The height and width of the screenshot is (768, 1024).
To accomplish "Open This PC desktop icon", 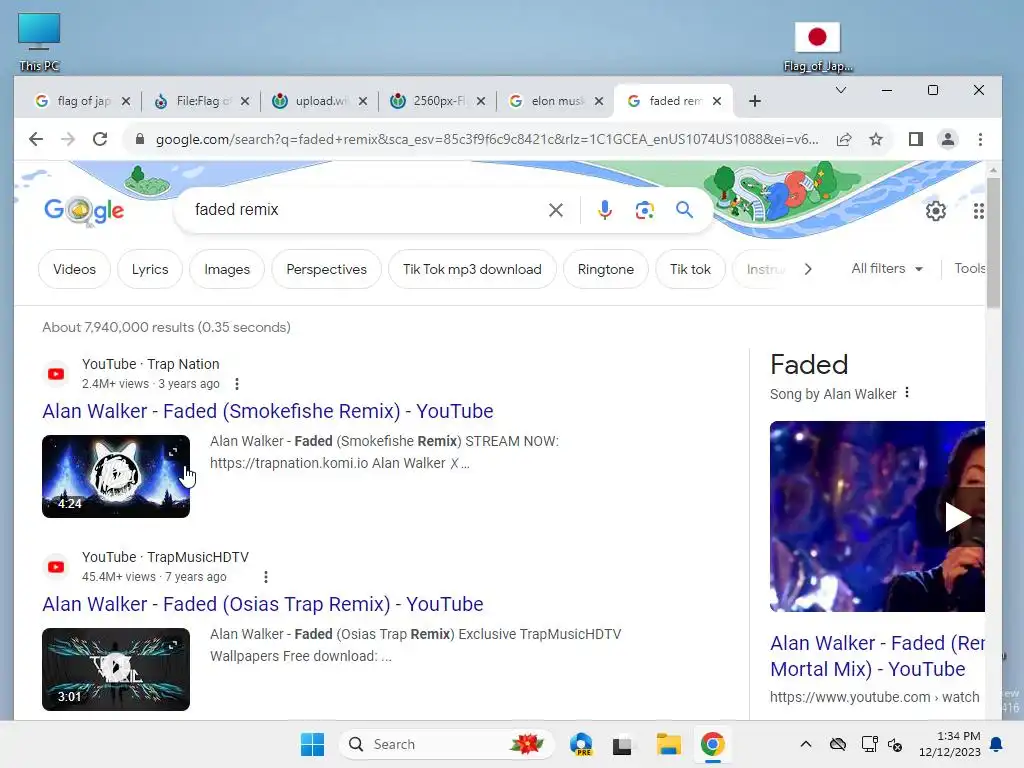I will [x=39, y=42].
